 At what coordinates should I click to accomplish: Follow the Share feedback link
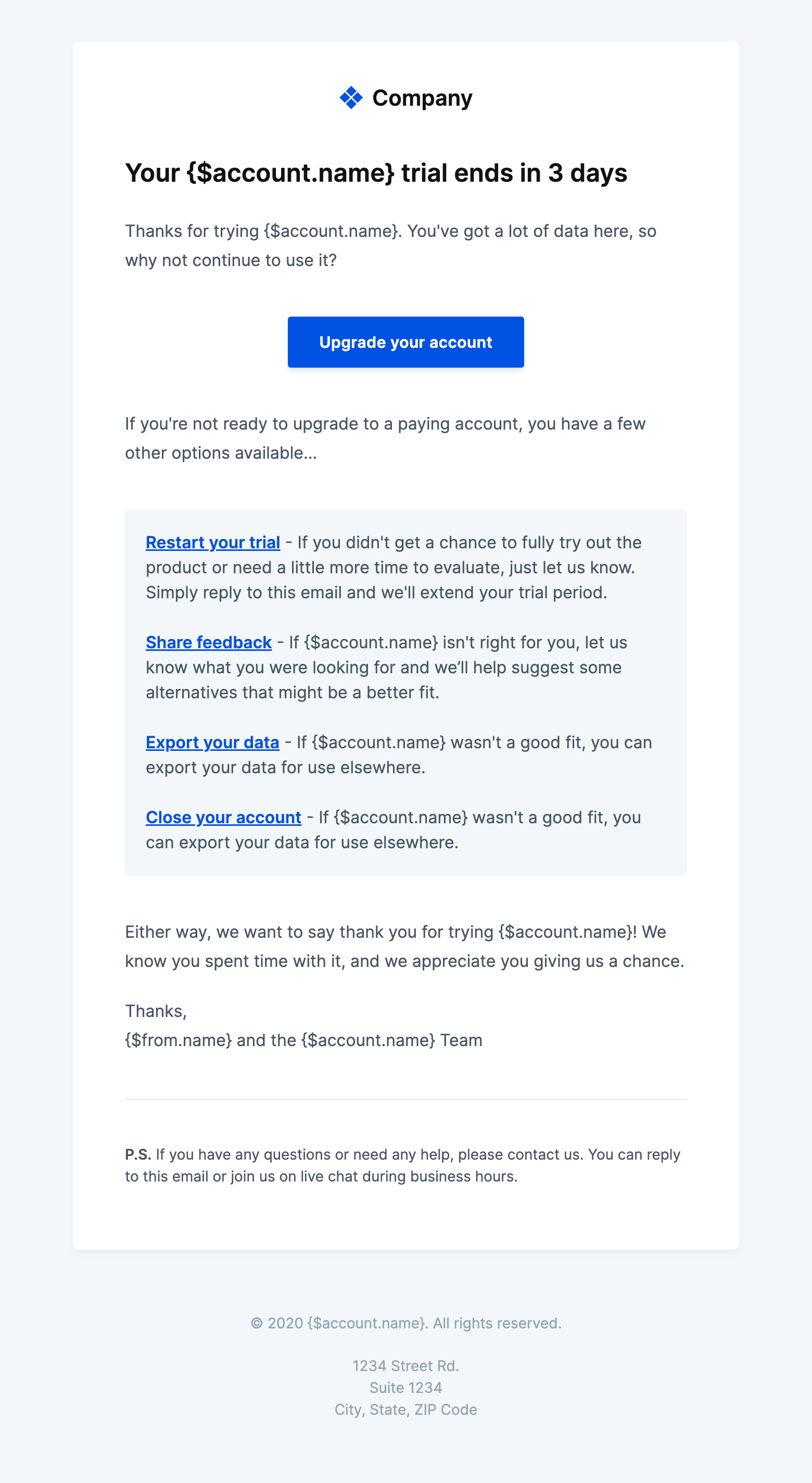[208, 642]
